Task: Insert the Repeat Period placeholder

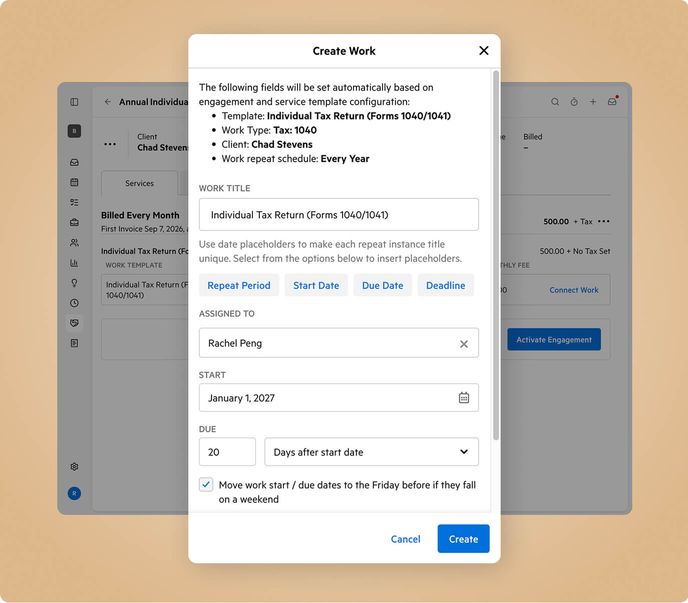Action: [239, 285]
